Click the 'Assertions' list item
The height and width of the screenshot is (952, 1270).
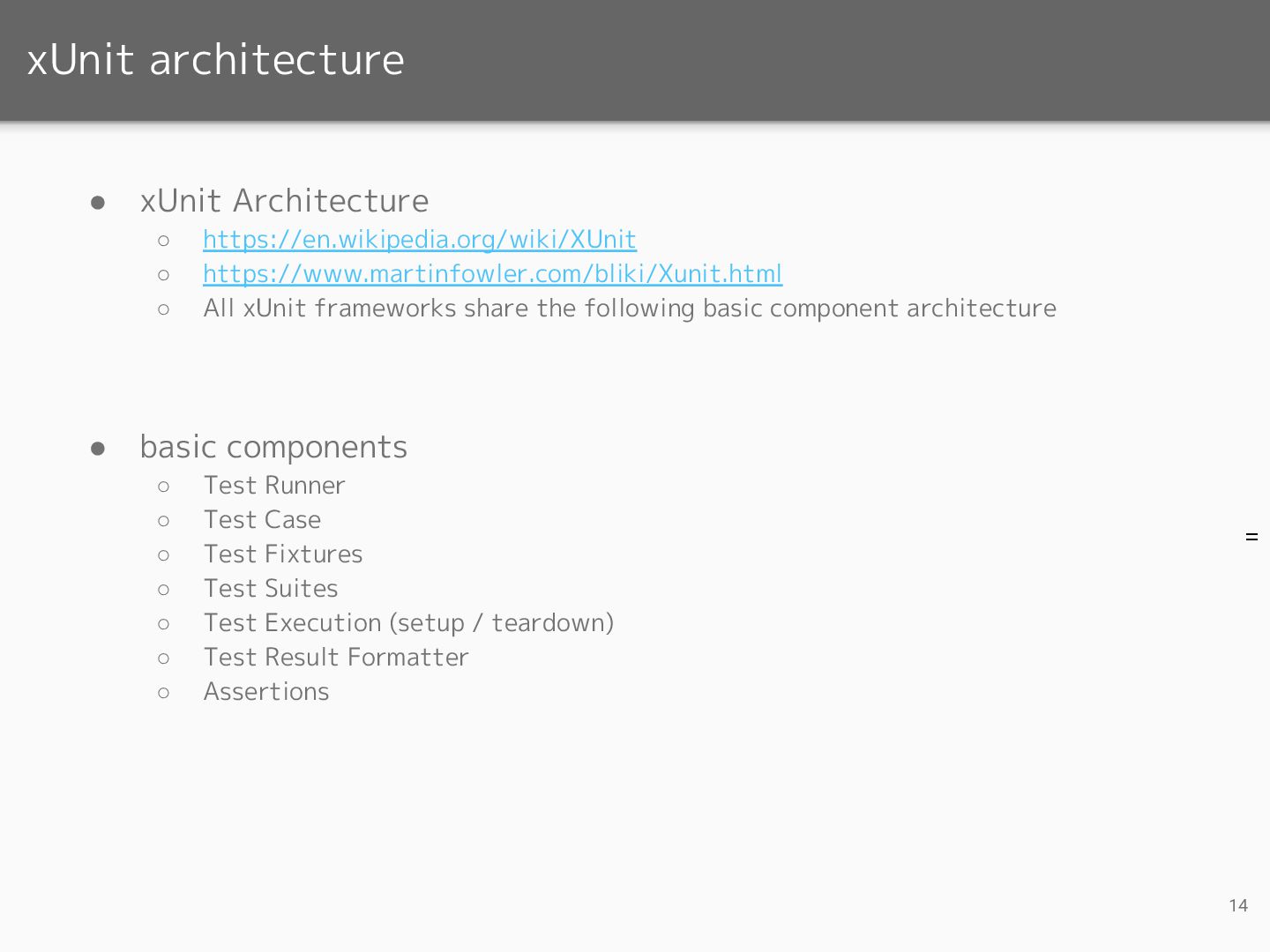click(x=266, y=692)
